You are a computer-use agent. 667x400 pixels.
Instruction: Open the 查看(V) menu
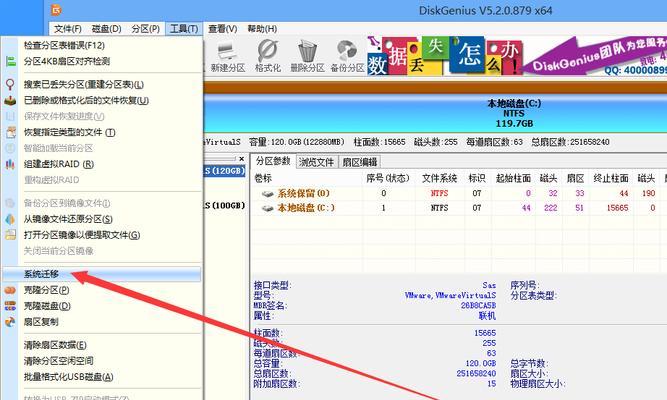pos(222,29)
